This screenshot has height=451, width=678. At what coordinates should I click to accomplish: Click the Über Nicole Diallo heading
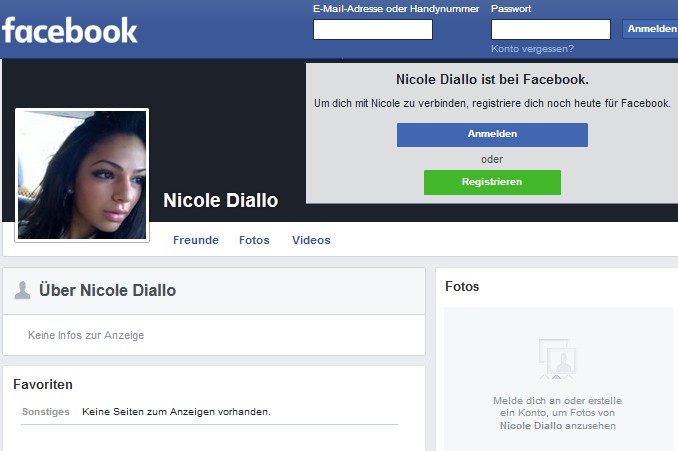108,290
